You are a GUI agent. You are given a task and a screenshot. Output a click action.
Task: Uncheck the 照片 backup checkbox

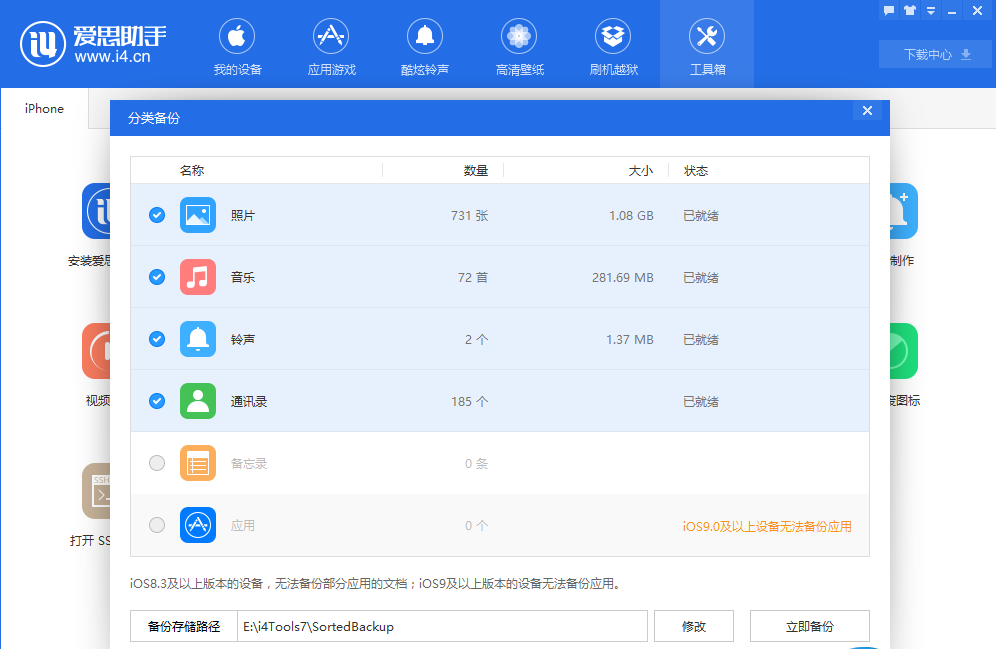coord(157,215)
